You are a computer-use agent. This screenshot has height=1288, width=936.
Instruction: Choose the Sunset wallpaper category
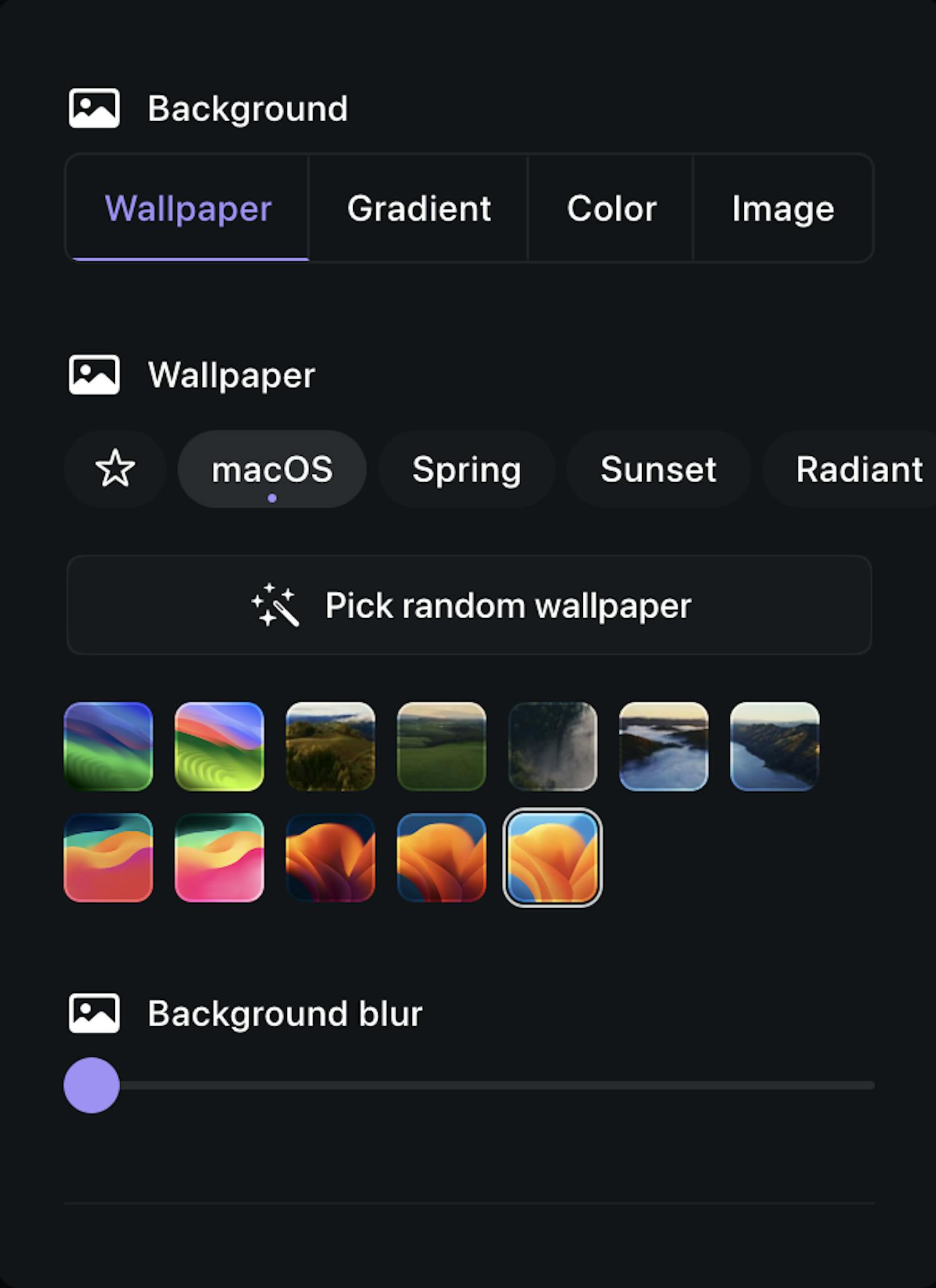[x=658, y=469]
